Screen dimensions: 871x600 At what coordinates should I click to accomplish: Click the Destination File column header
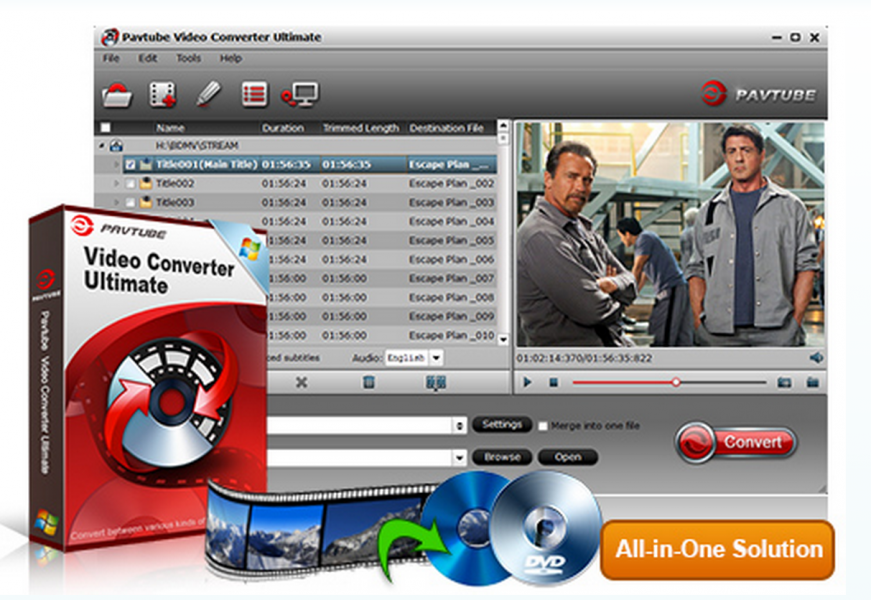(x=447, y=128)
